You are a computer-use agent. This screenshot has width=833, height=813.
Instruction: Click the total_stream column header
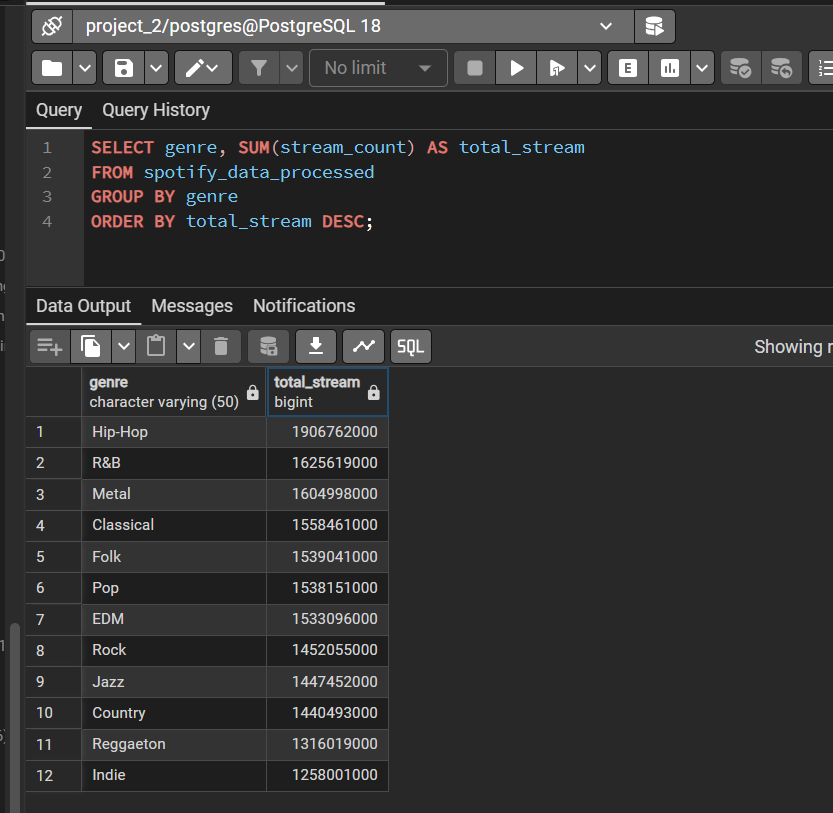(x=328, y=392)
